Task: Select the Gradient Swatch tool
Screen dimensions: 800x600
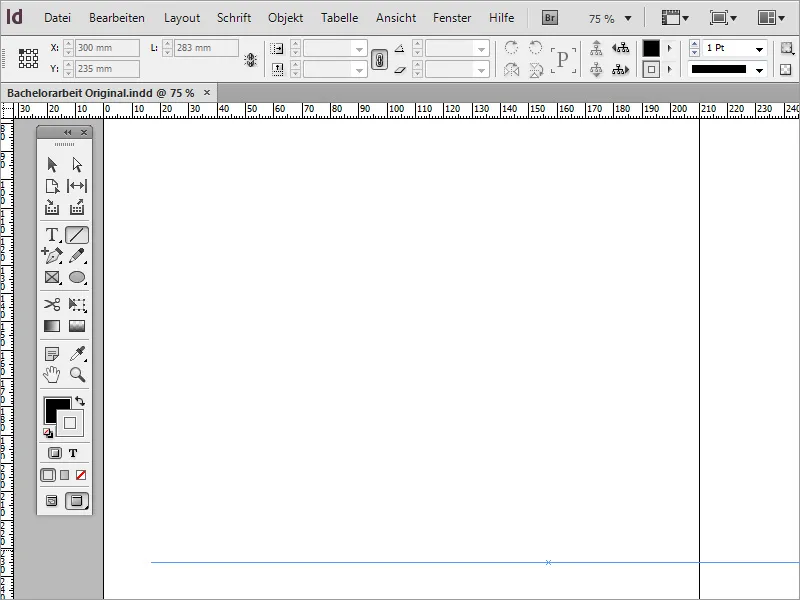Action: click(52, 326)
